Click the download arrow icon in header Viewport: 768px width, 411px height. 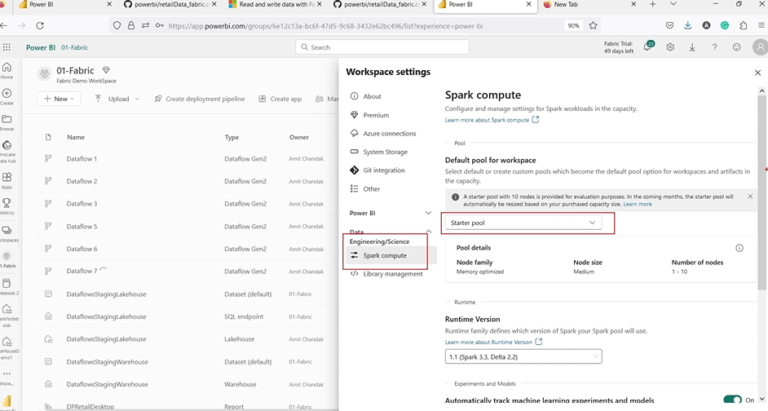pyautogui.click(x=692, y=48)
